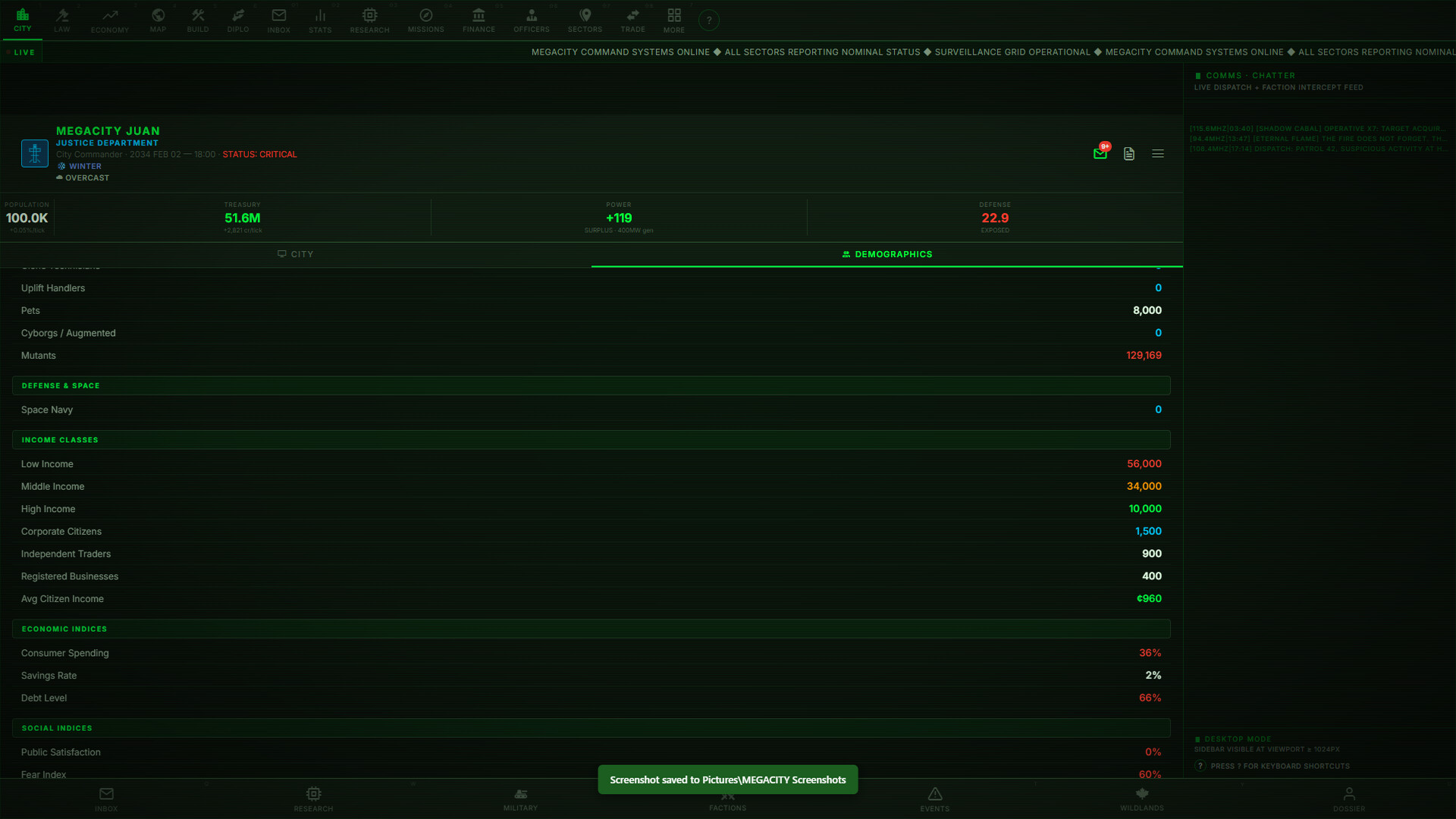Screen dimensions: 1456x819
Task: Click the LIVE indicator
Action: coord(21,52)
